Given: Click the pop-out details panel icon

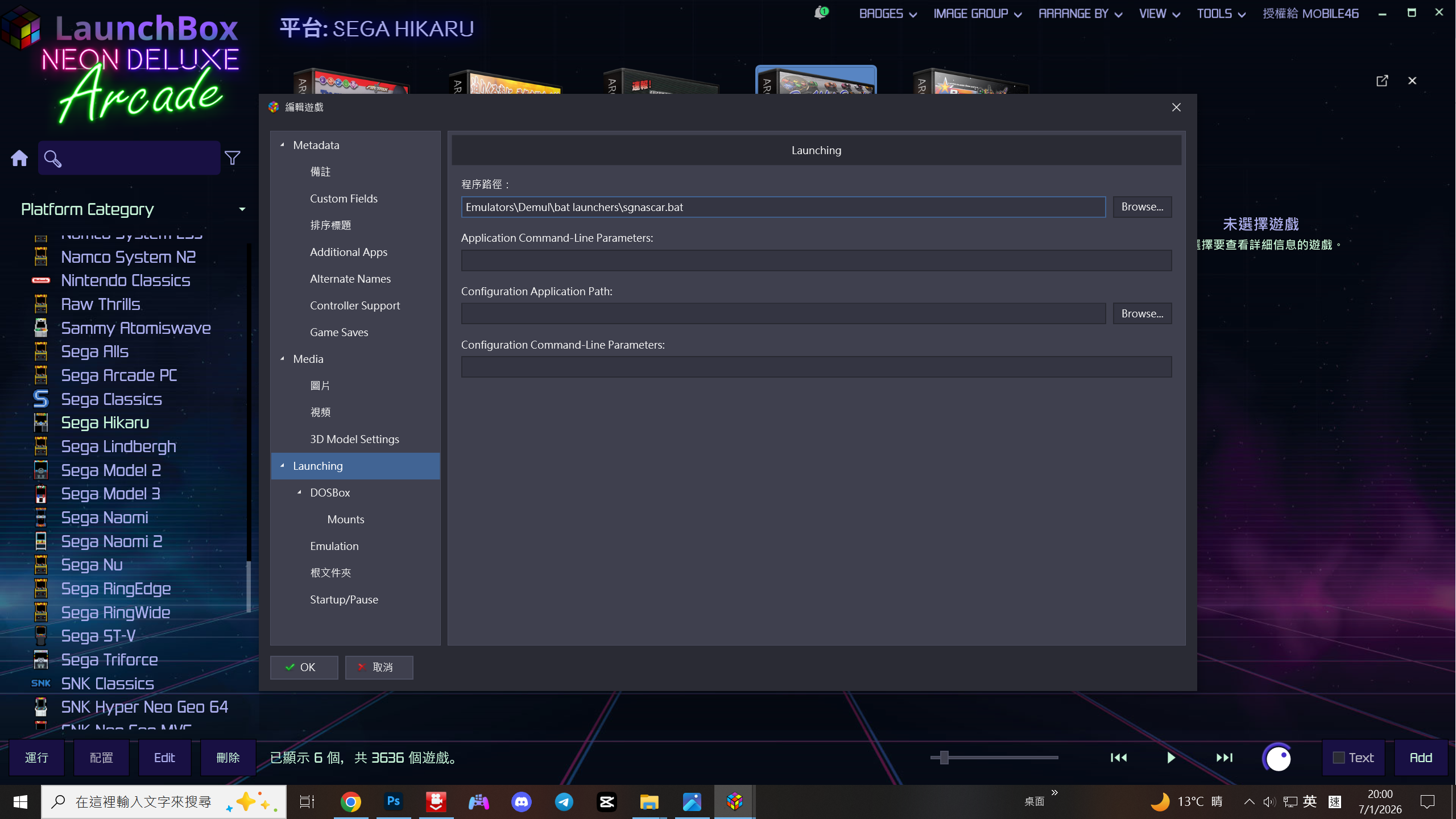Looking at the screenshot, I should (1382, 81).
